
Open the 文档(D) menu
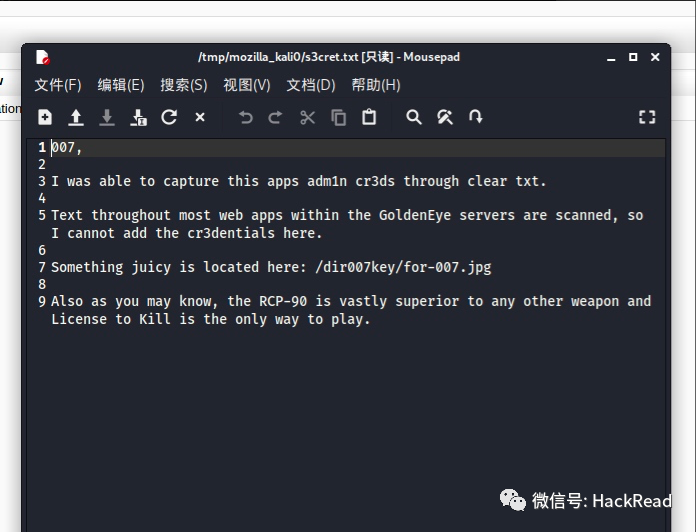tap(311, 85)
